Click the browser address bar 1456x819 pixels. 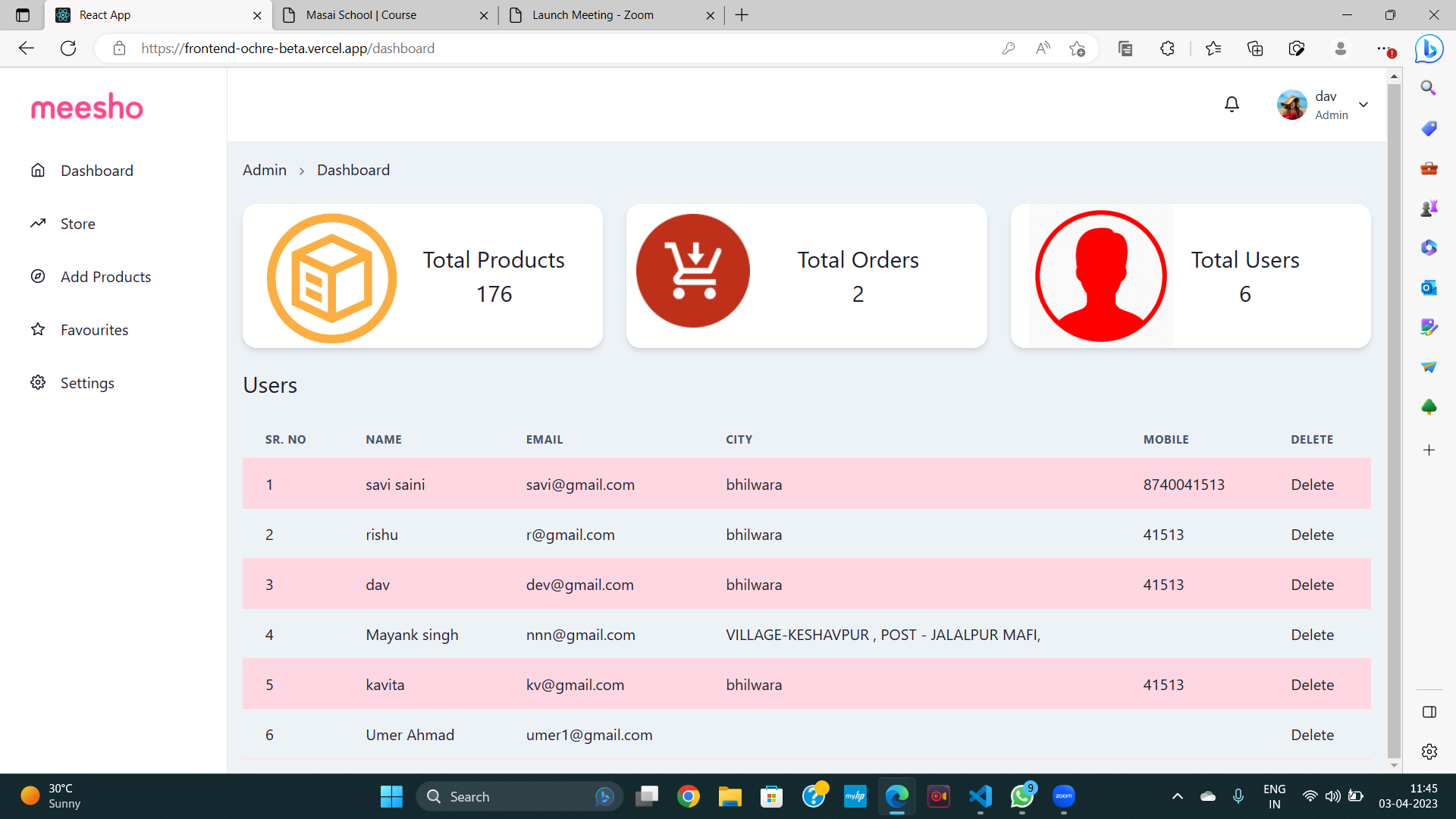click(531, 49)
